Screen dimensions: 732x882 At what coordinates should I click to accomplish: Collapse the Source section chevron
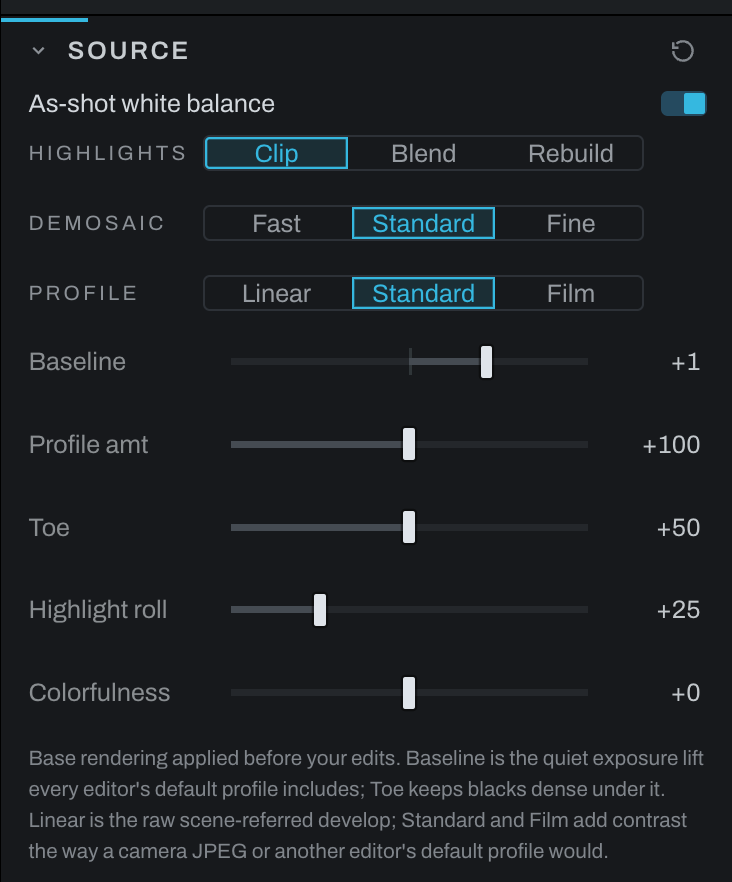(38, 51)
